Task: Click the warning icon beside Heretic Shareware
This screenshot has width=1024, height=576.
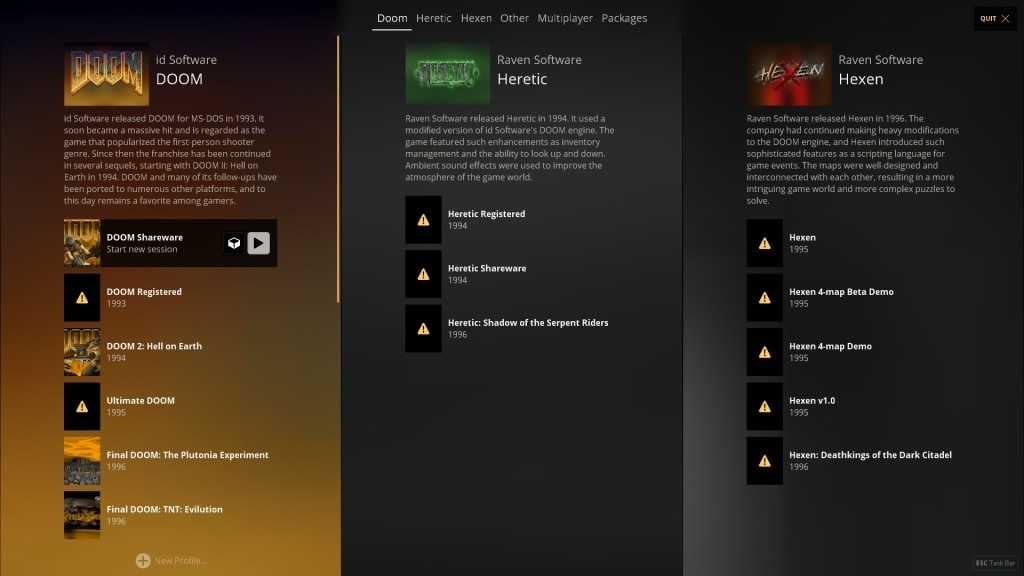Action: click(423, 274)
